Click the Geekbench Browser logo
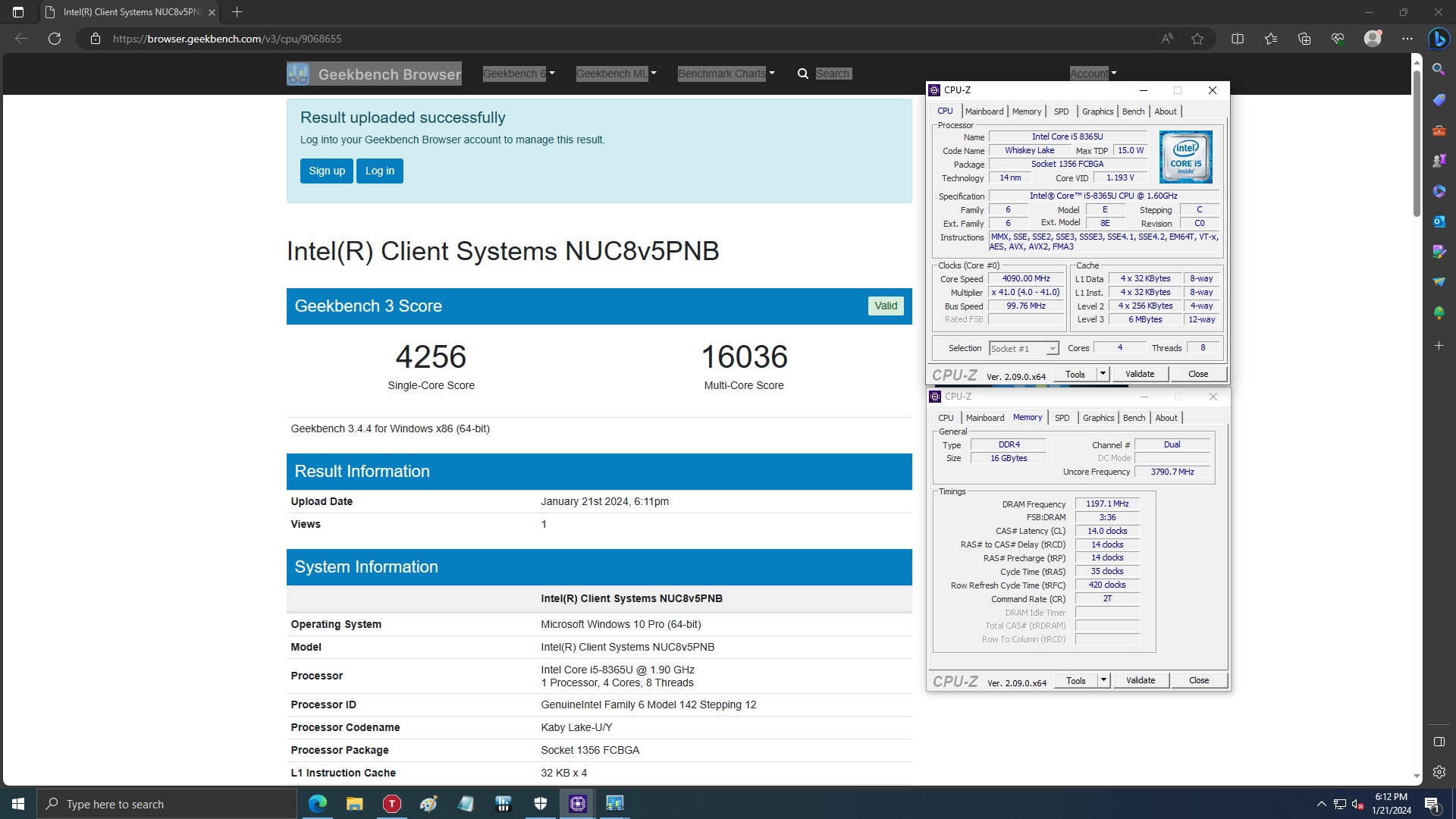The height and width of the screenshot is (819, 1456). tap(374, 74)
